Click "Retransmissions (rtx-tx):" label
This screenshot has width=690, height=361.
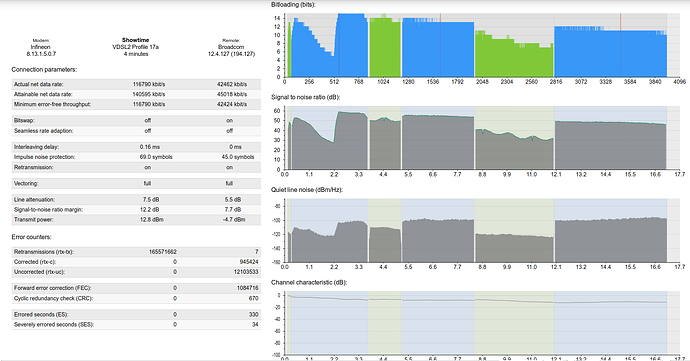pyautogui.click(x=44, y=252)
